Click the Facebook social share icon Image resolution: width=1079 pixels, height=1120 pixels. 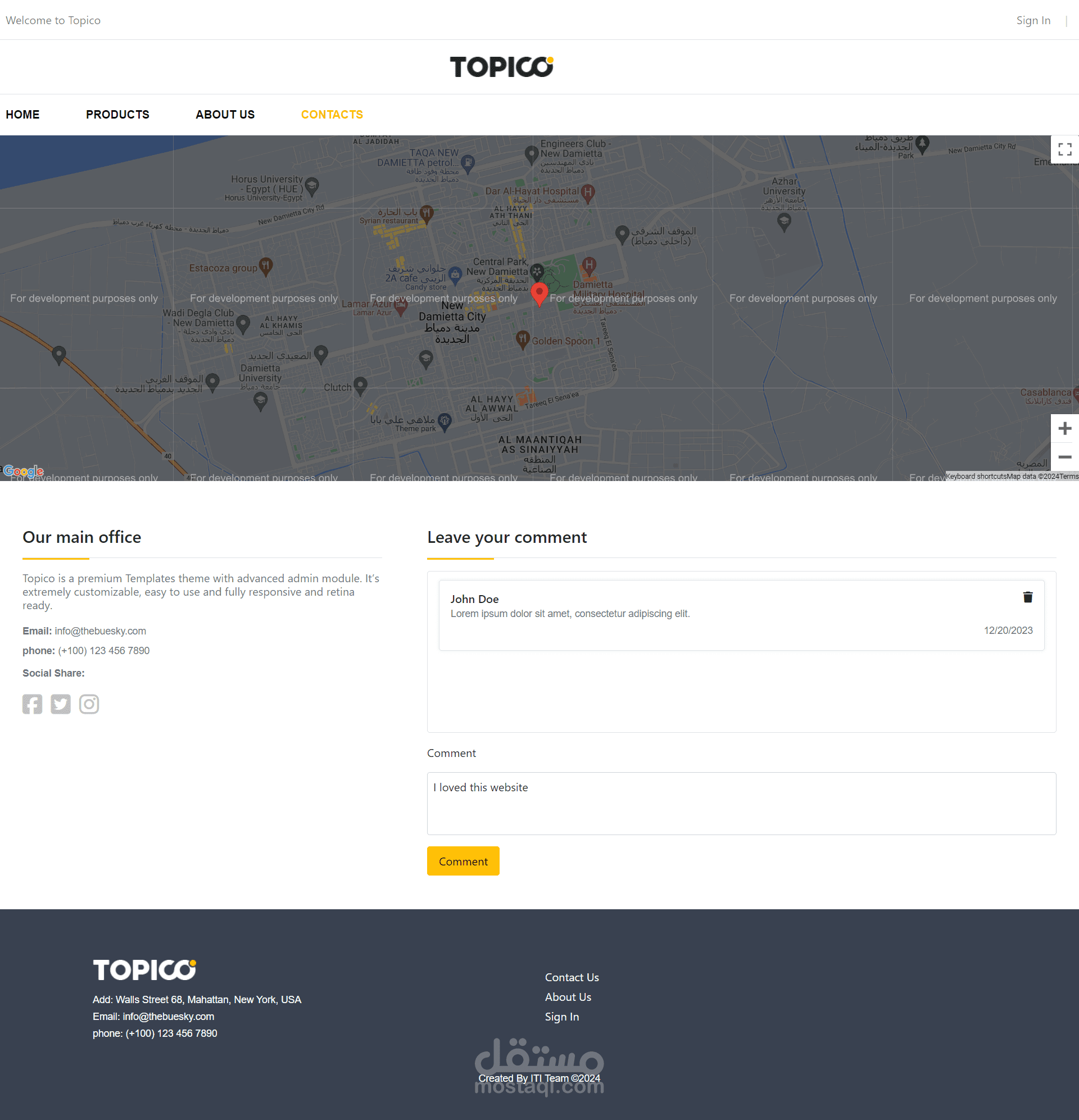(x=32, y=704)
